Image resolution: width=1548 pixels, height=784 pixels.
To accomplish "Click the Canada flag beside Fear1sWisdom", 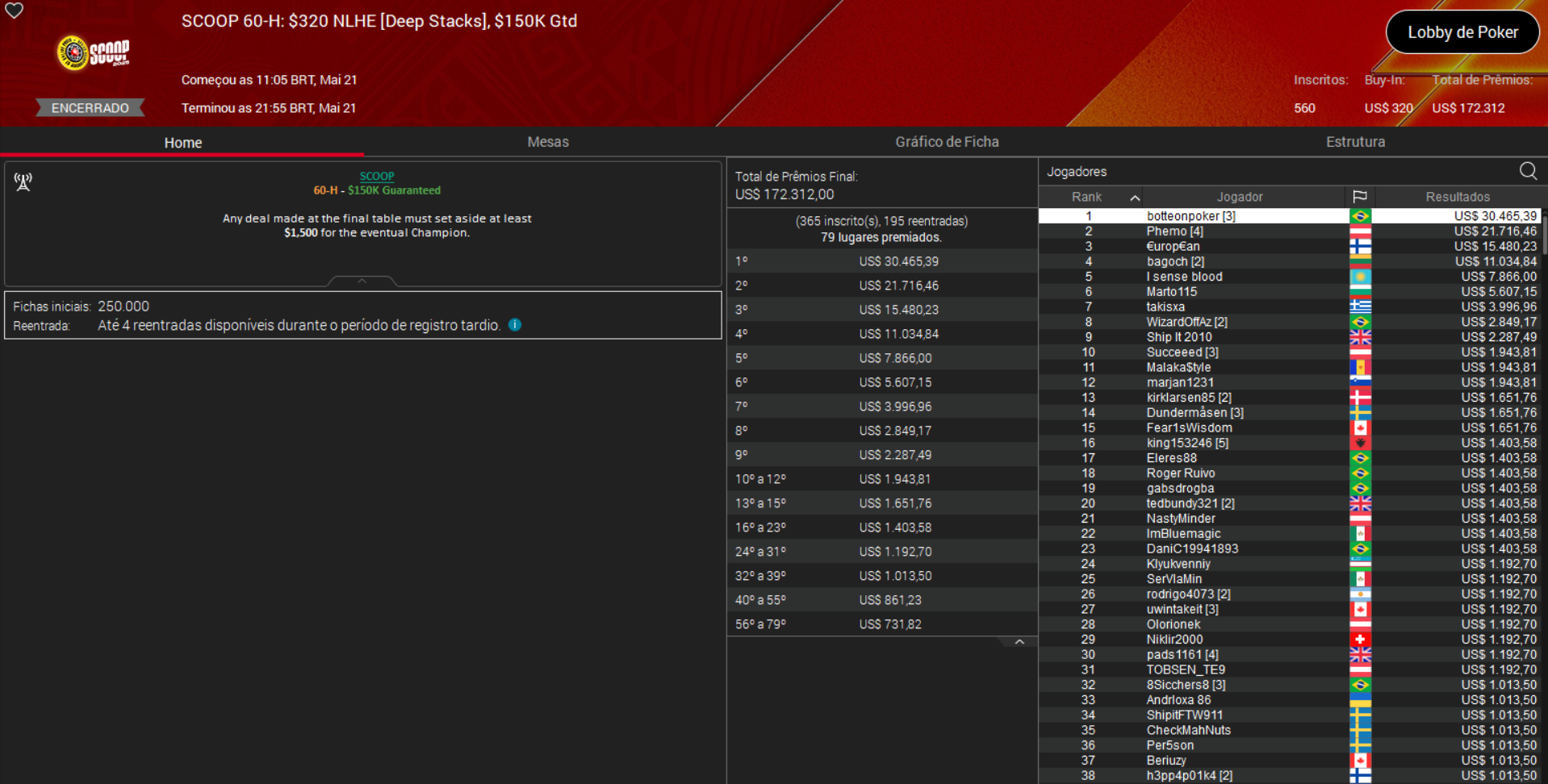I will pyautogui.click(x=1360, y=428).
